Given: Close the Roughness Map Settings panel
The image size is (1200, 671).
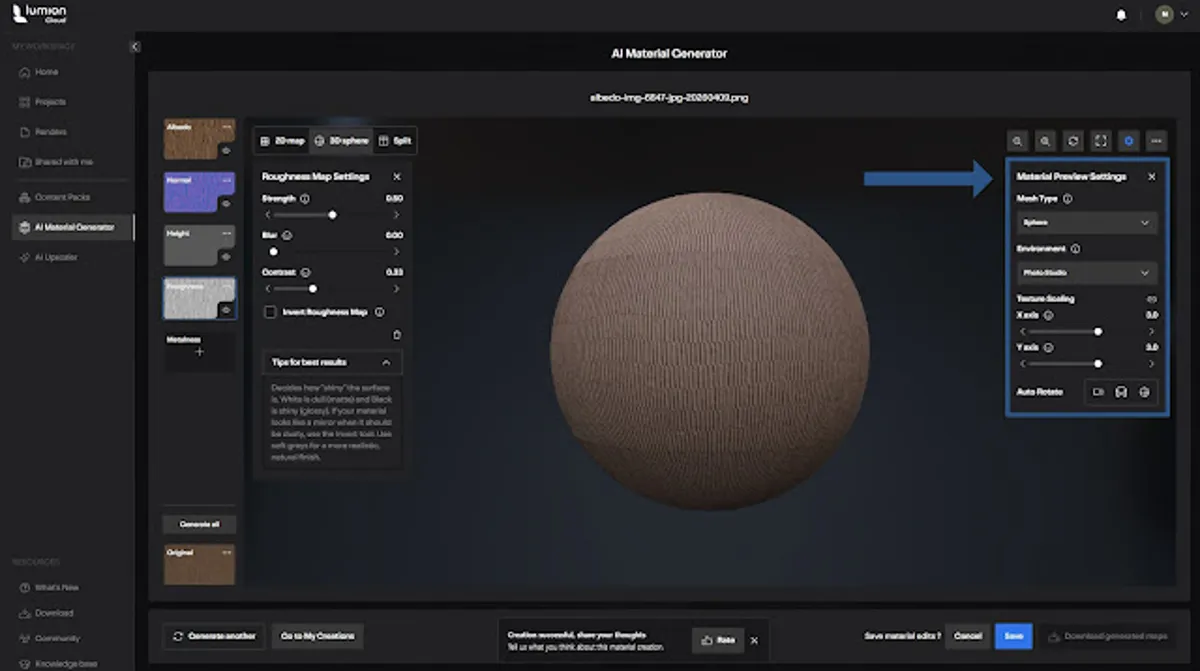Looking at the screenshot, I should 397,176.
